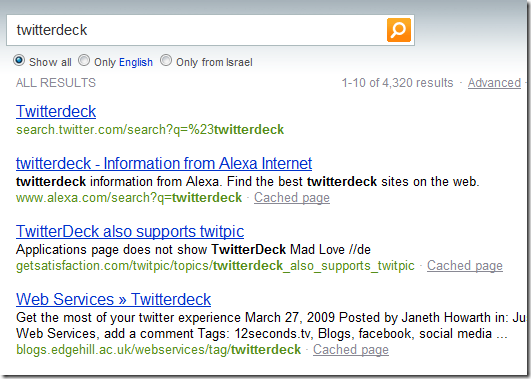Click the www.alexa.com green URL
The image size is (531, 379).
(129, 197)
